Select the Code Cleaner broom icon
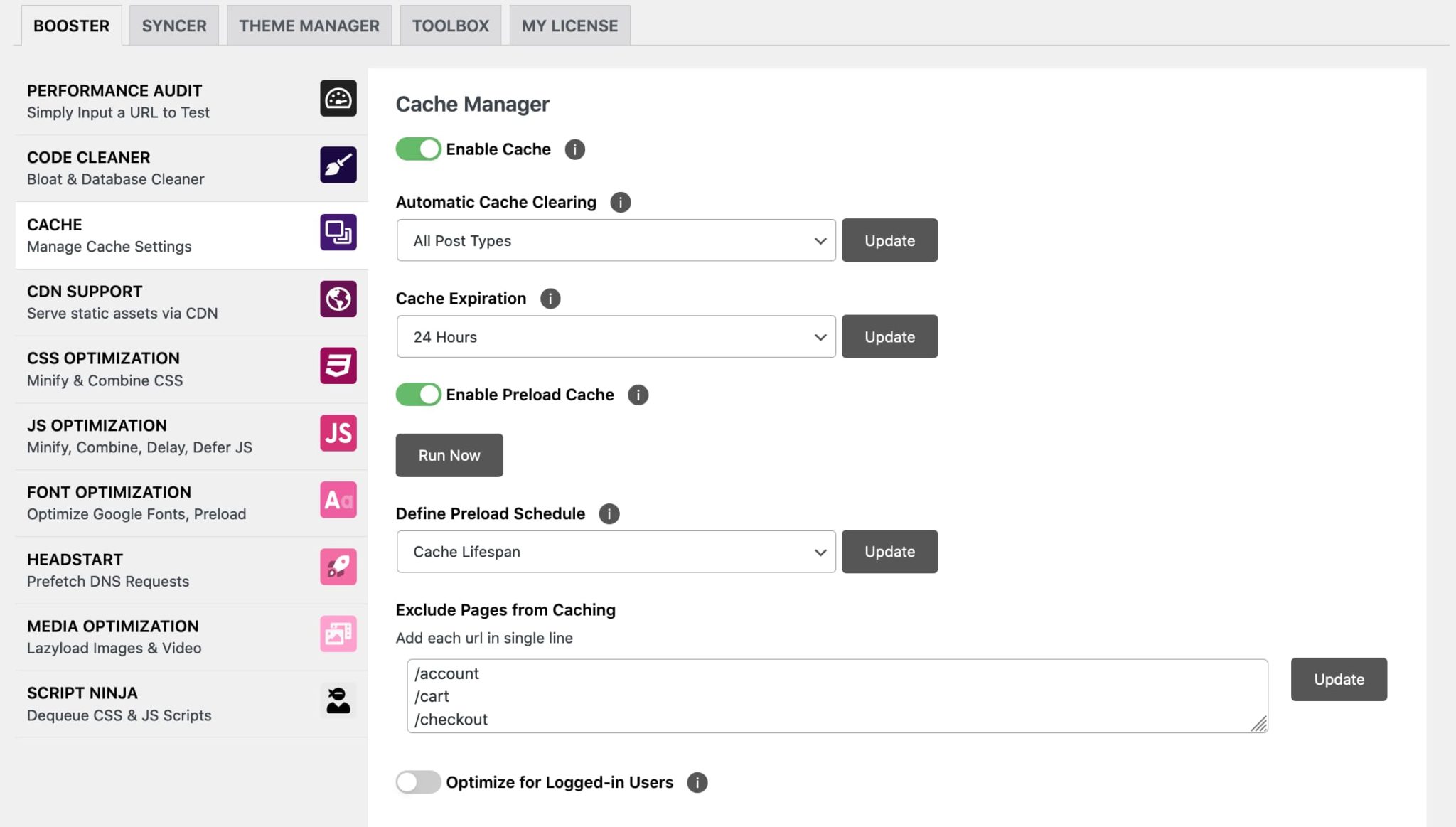 pyautogui.click(x=338, y=165)
